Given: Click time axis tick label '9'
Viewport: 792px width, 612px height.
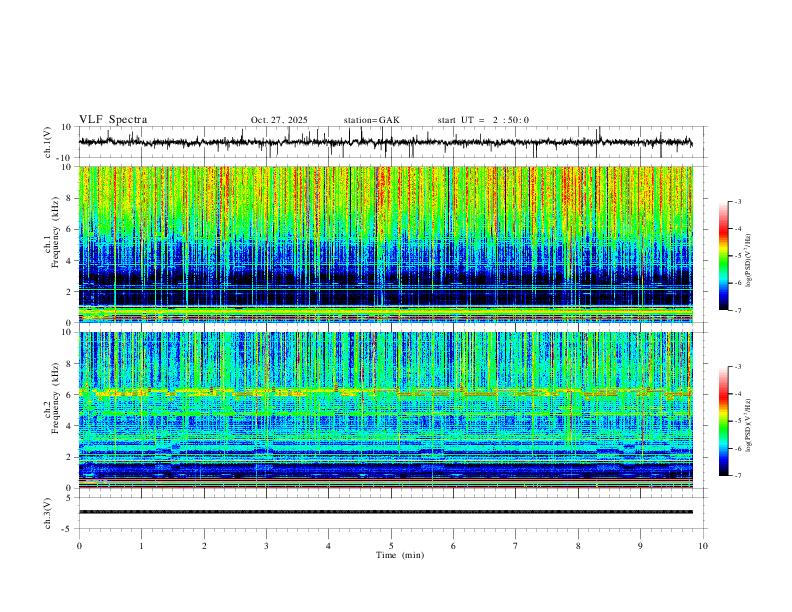Looking at the screenshot, I should (640, 546).
